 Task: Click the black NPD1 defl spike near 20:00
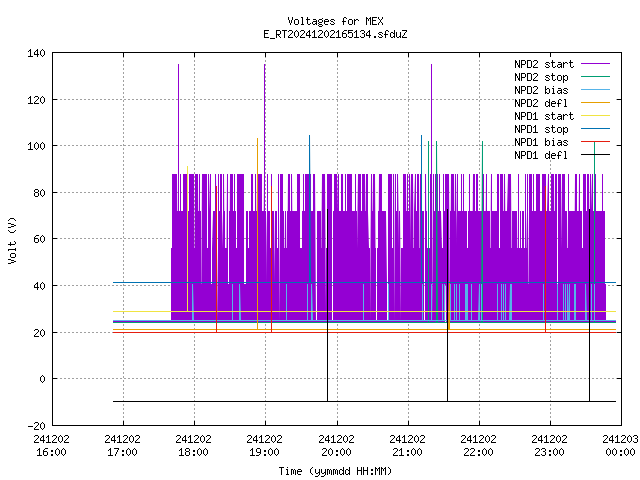click(x=327, y=305)
